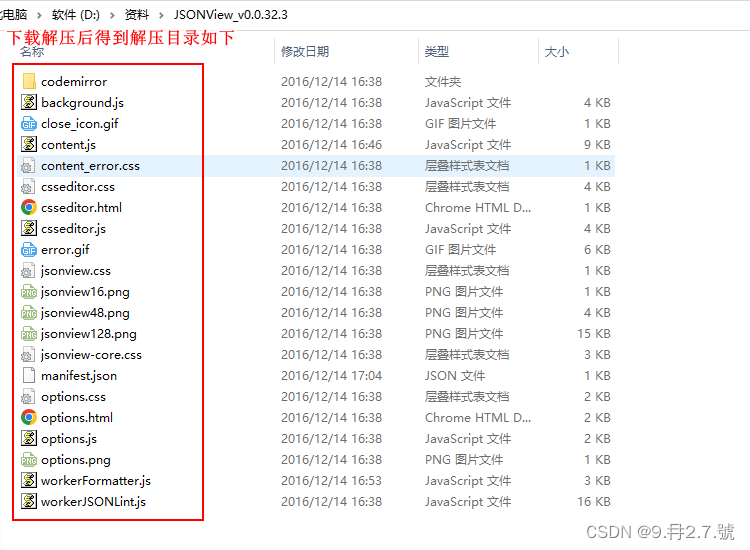Click the 2016/12/14 16:53 date of workerFormatter.js
The width and height of the screenshot is (750, 550).
331,481
